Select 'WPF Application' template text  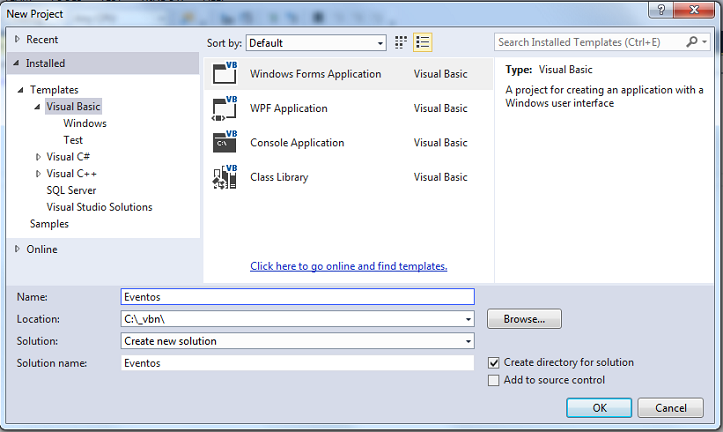(289, 108)
